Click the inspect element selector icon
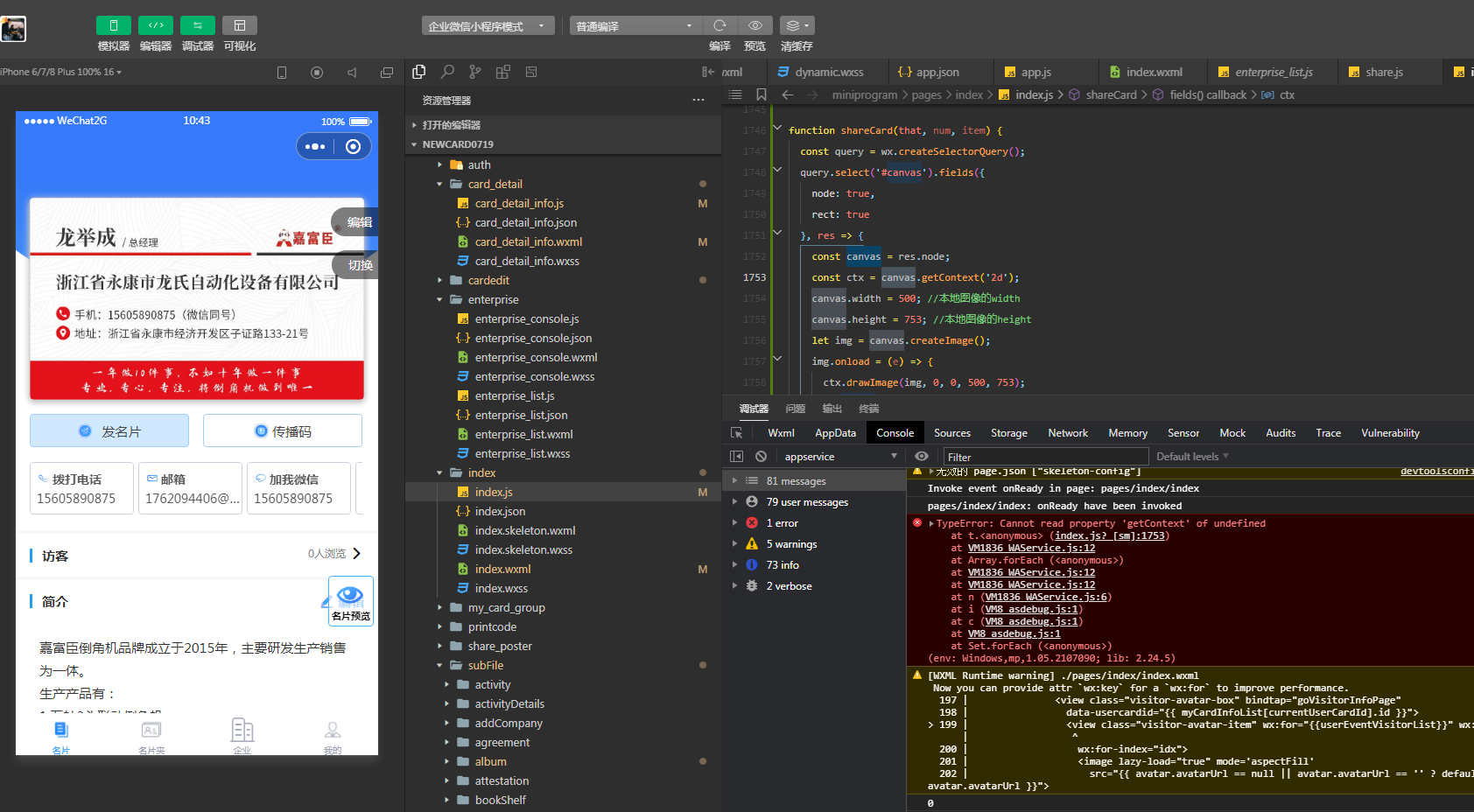The image size is (1474, 812). (736, 433)
